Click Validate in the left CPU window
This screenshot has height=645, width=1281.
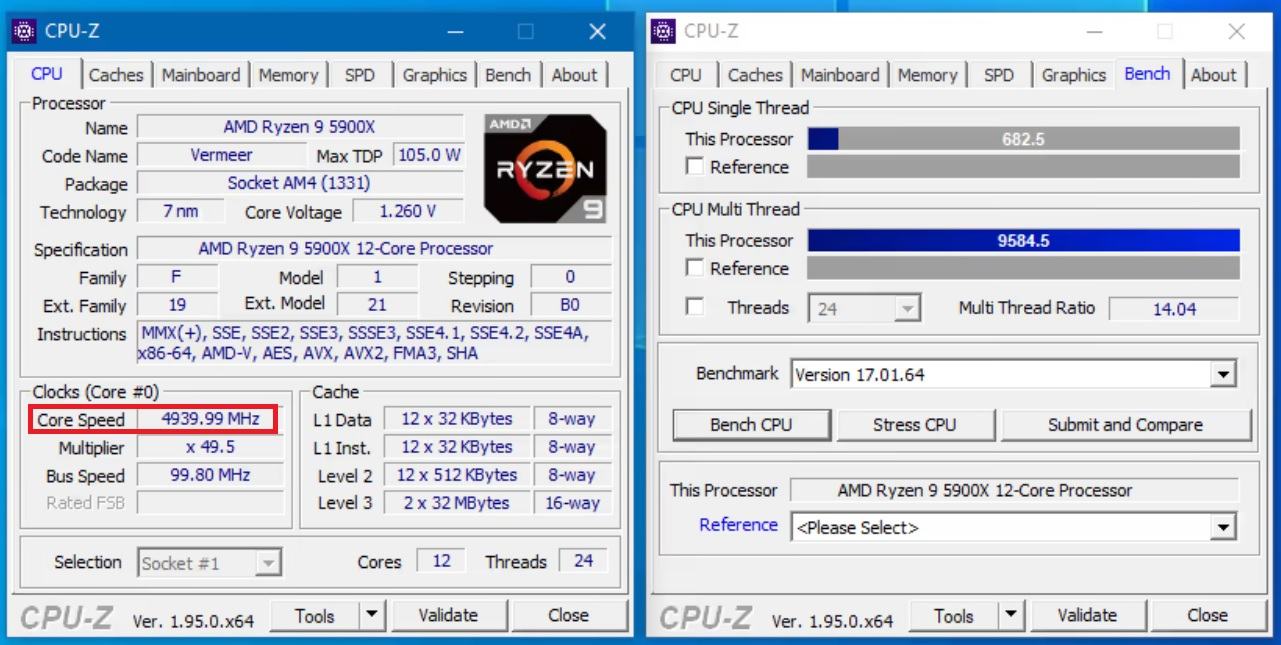coord(448,616)
